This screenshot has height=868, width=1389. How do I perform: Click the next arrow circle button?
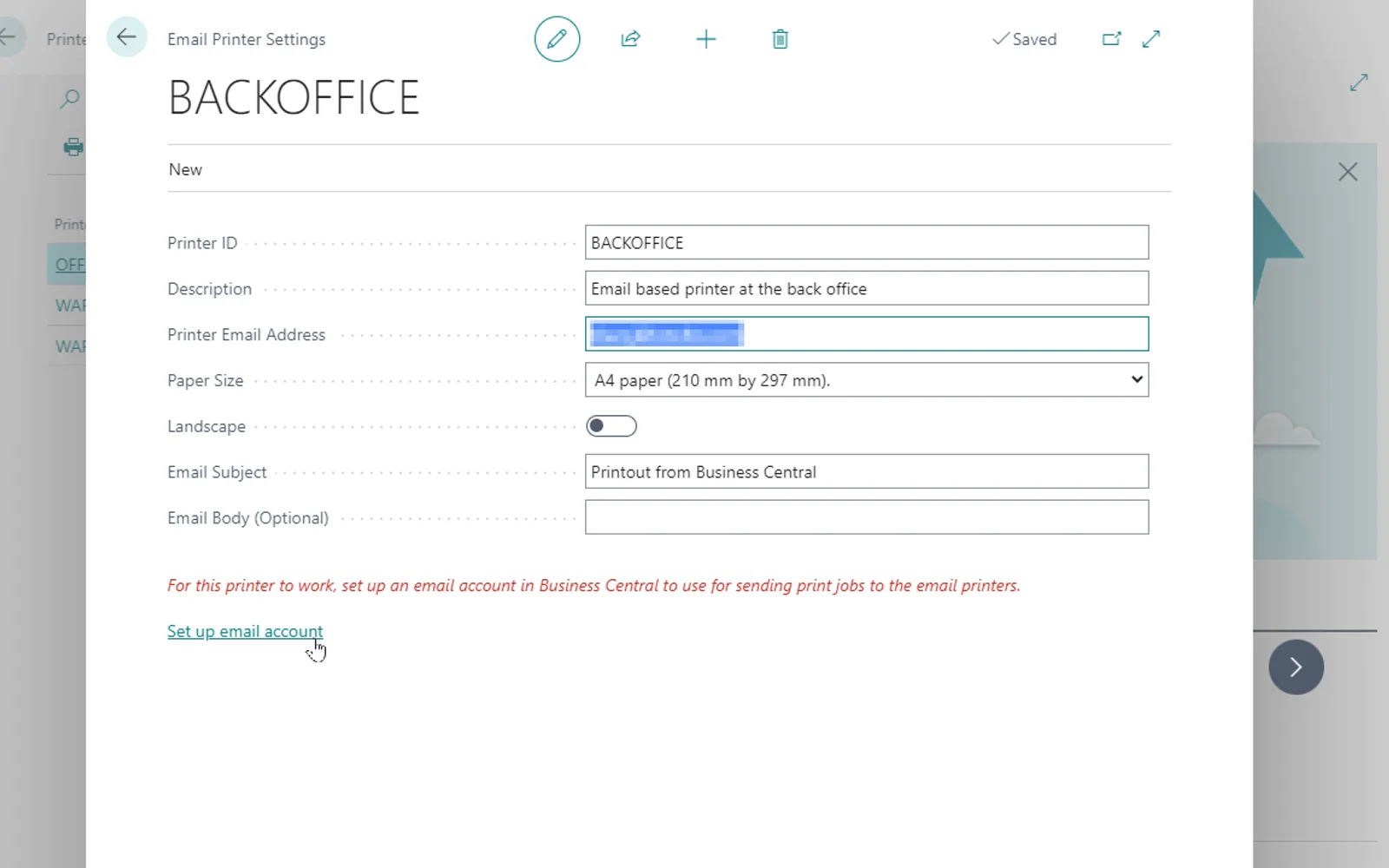point(1296,667)
